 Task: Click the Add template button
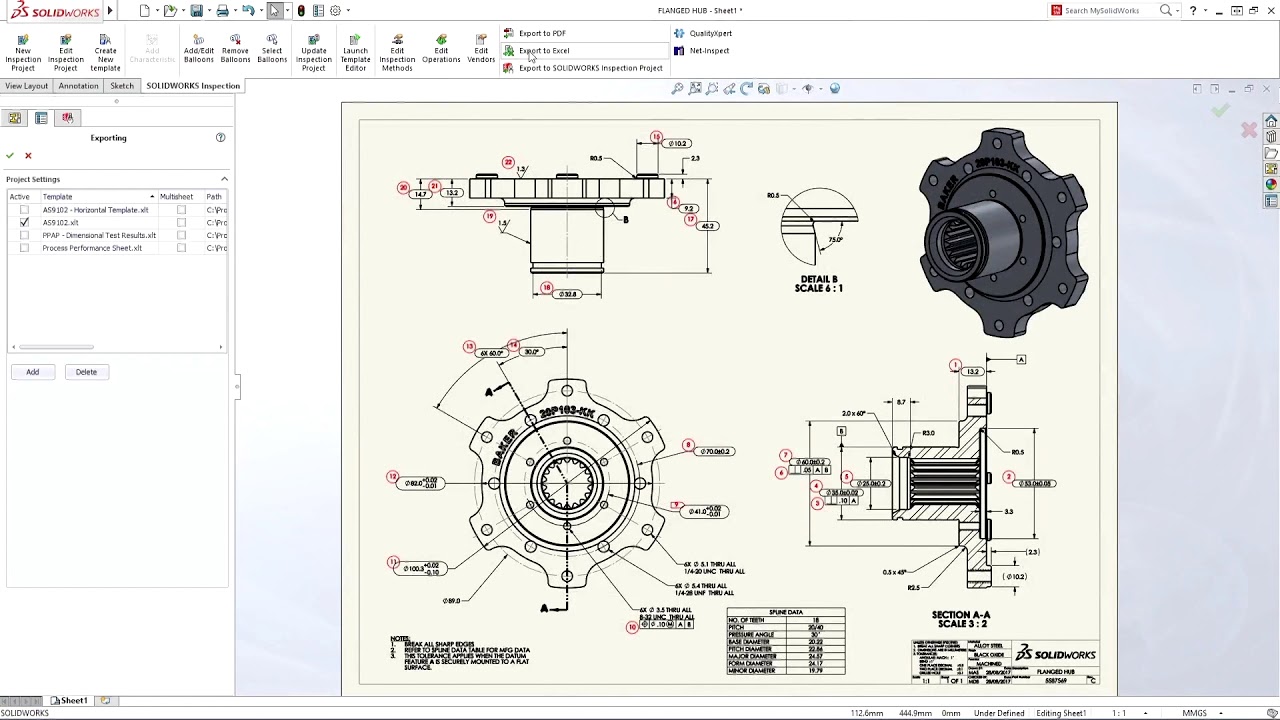click(x=33, y=372)
